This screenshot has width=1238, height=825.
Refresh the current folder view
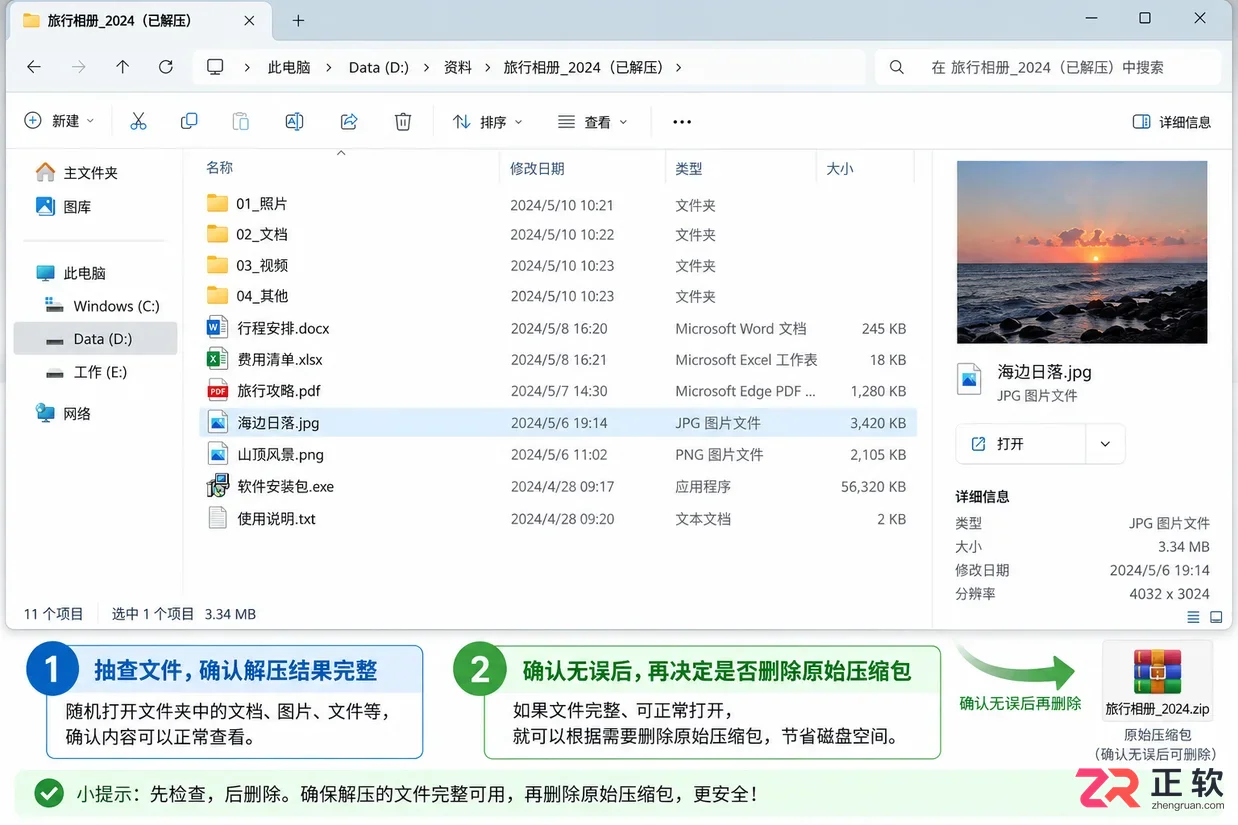[x=166, y=67]
